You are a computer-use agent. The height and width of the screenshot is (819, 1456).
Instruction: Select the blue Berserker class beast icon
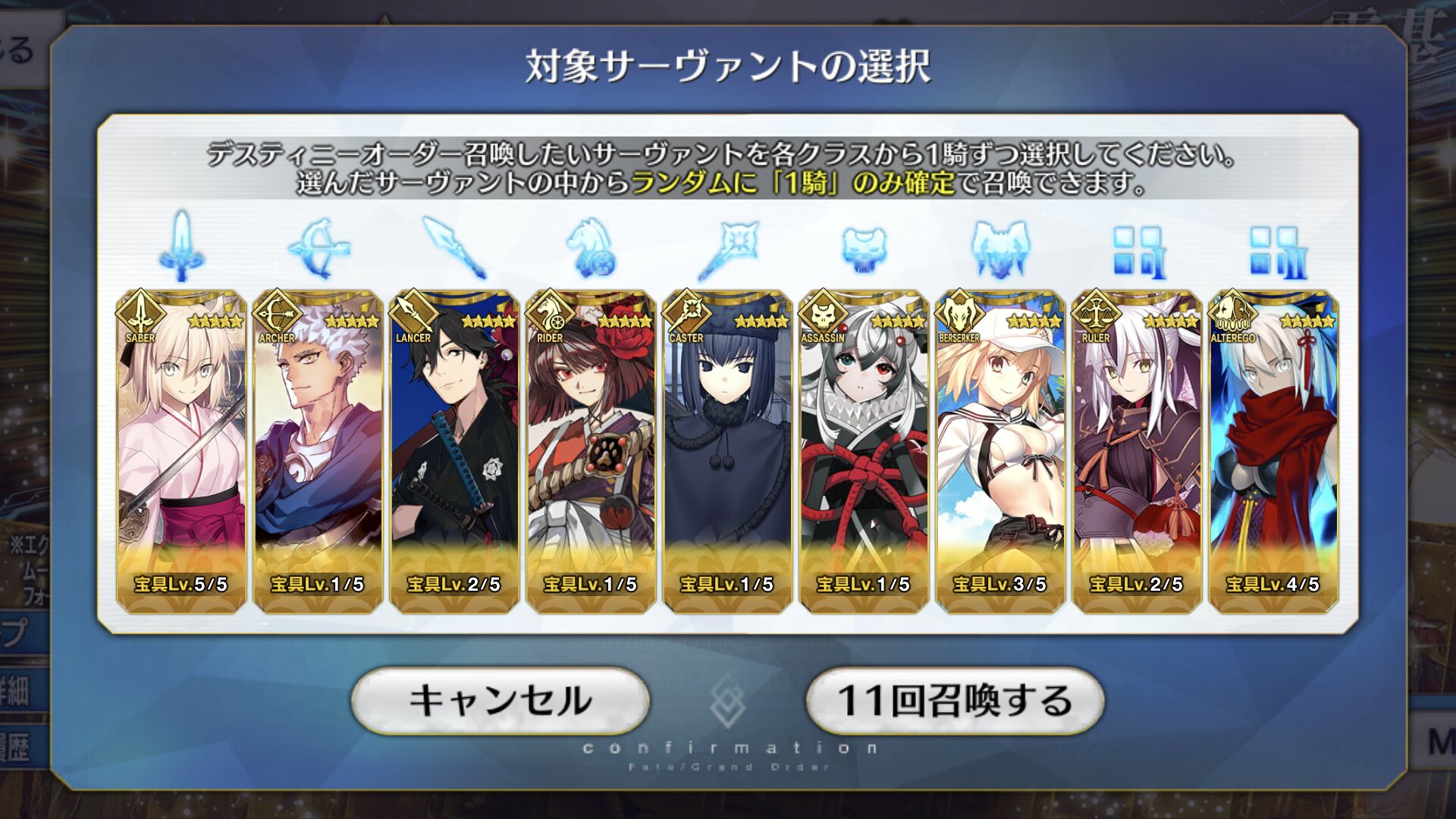(x=1000, y=249)
